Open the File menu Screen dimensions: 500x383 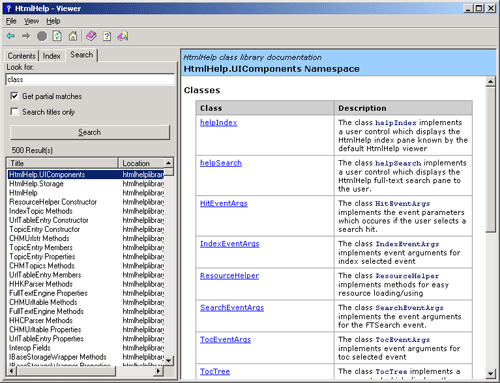click(11, 21)
